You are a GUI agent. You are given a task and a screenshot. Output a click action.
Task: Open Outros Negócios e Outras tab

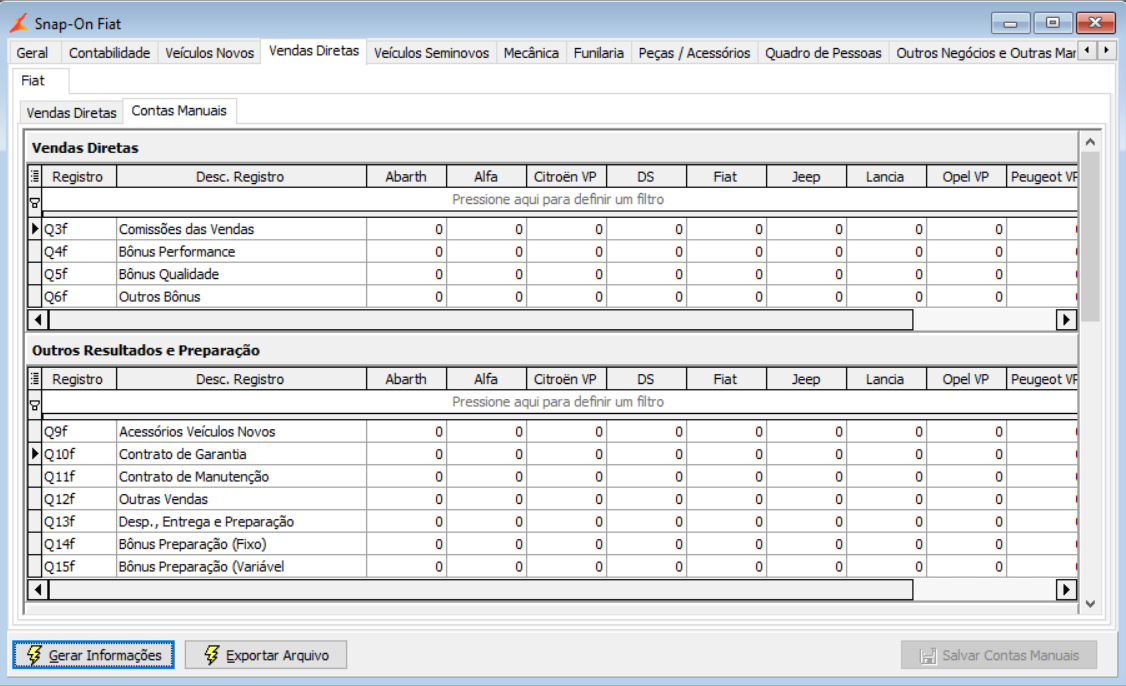point(985,53)
